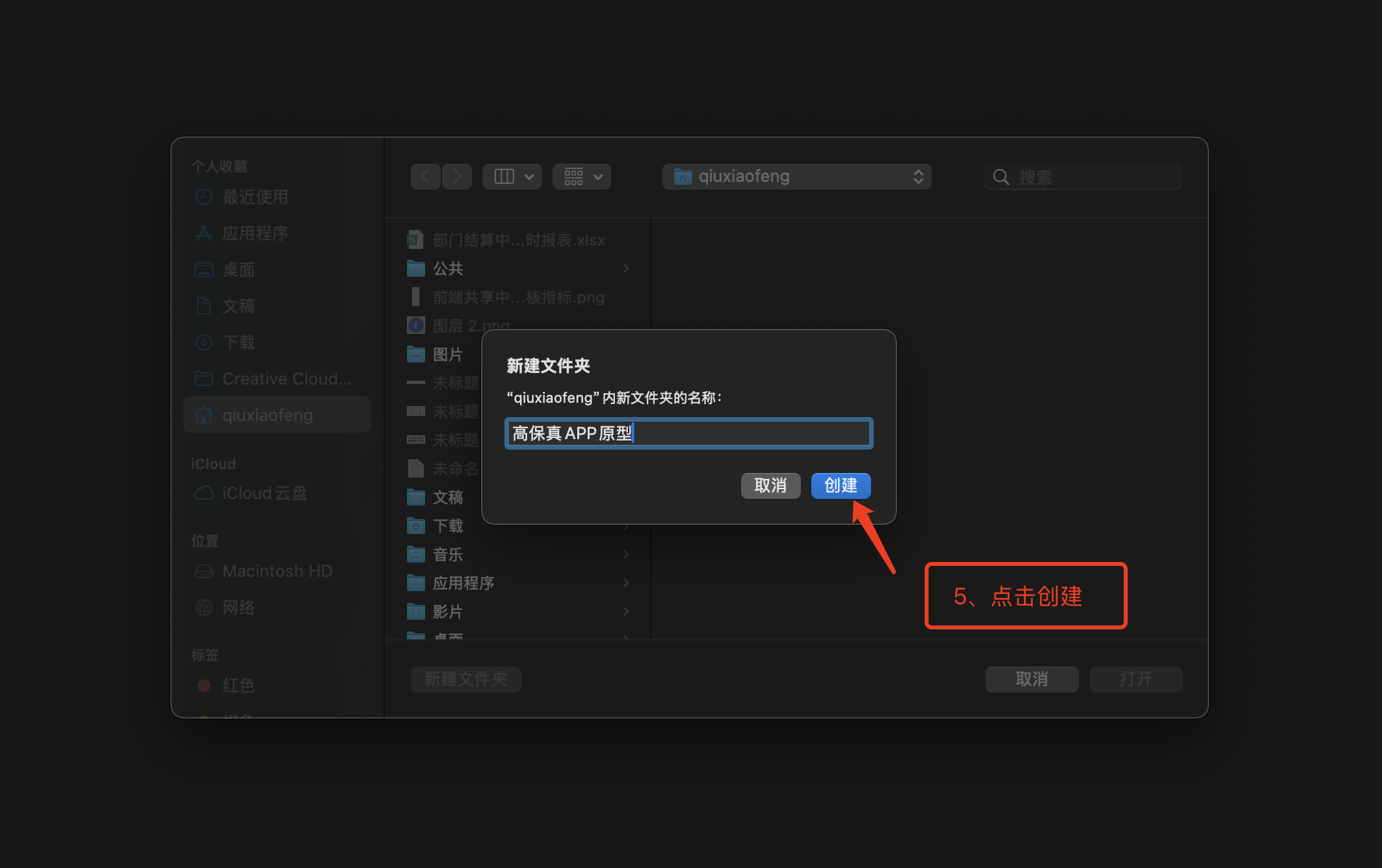Click 取消 in the new folder dialog
Viewport: 1382px width, 868px height.
tap(770, 485)
